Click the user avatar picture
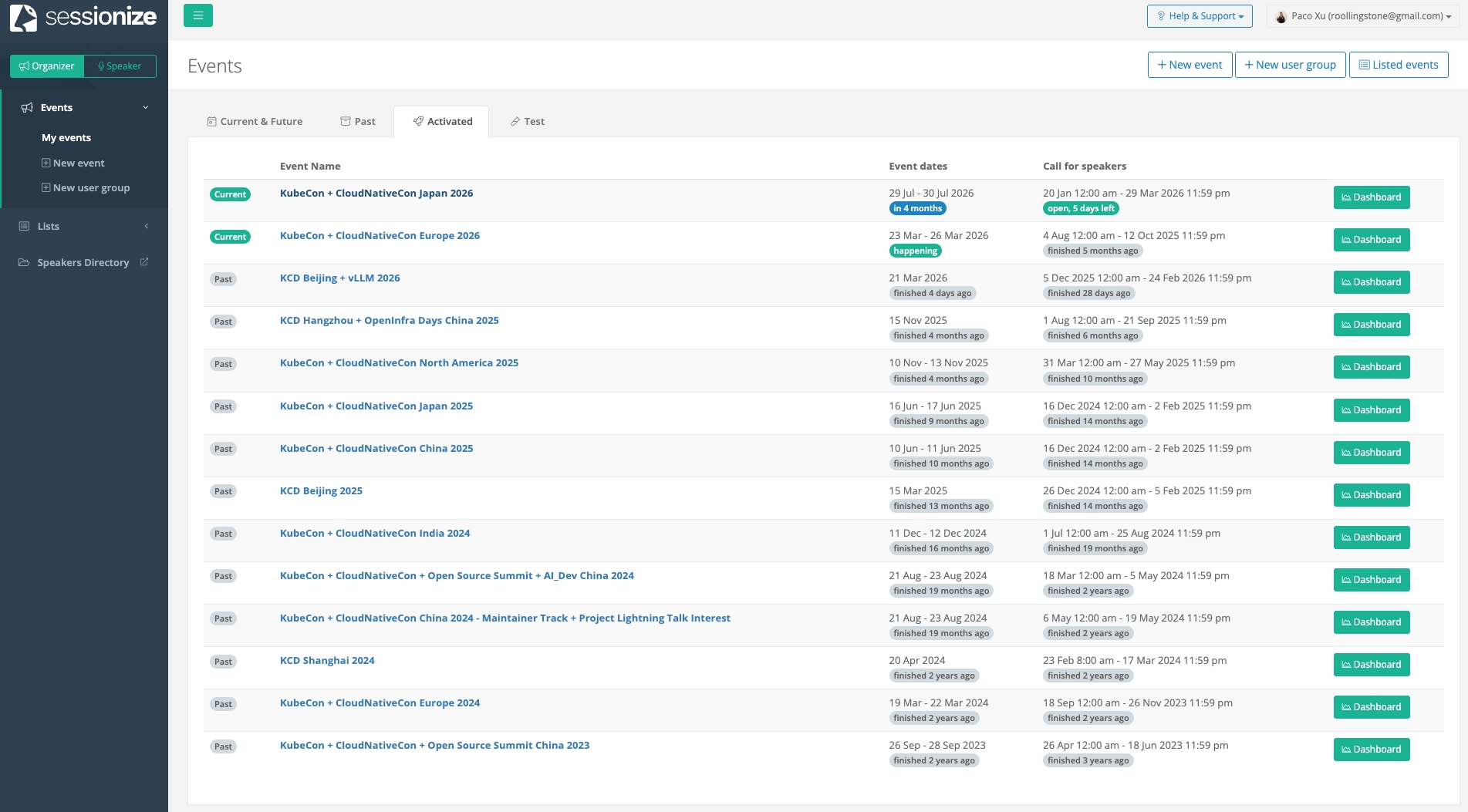 tap(1281, 16)
